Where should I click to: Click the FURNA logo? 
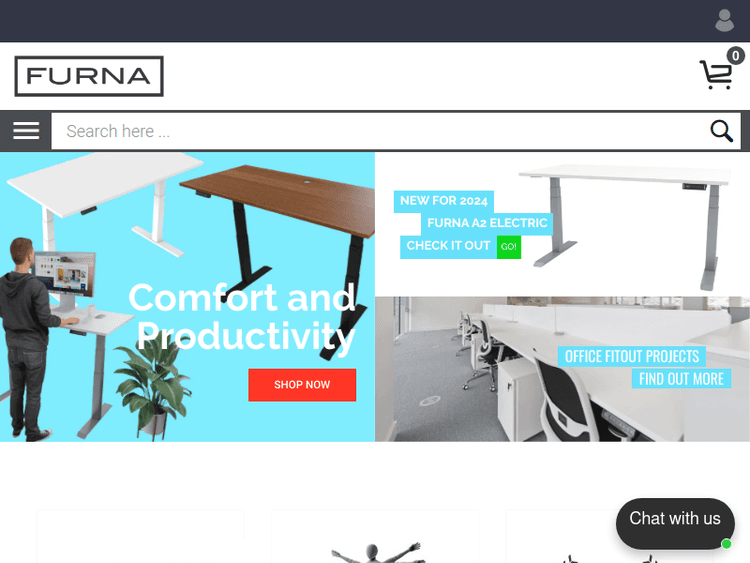(x=89, y=76)
